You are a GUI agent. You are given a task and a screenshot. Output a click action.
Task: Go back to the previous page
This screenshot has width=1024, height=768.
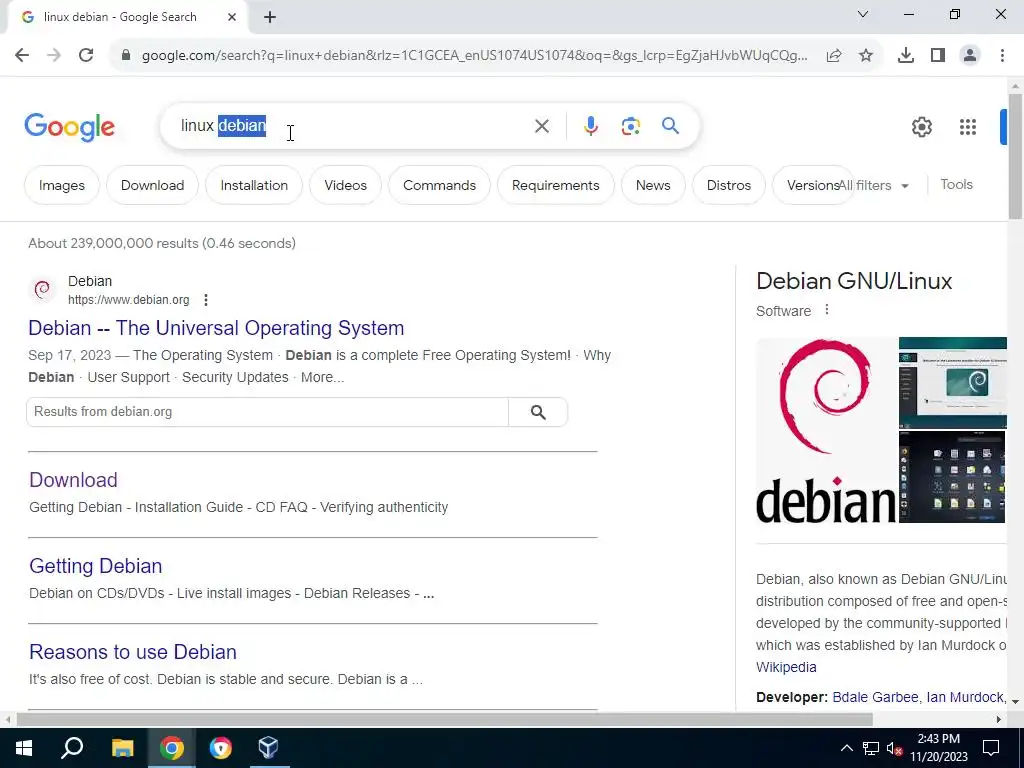(x=22, y=56)
